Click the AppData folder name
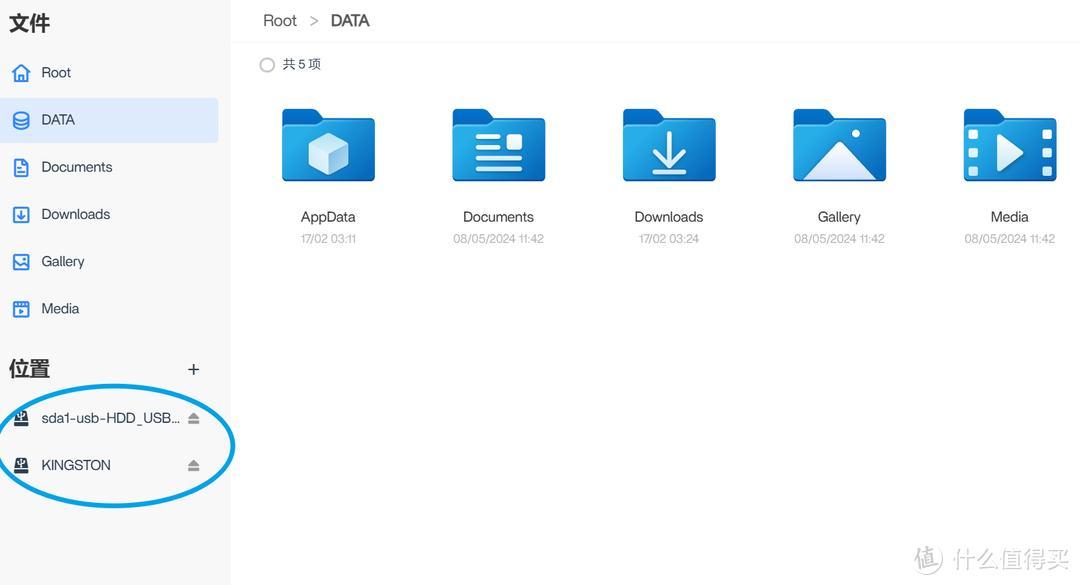The width and height of the screenshot is (1080, 585). pos(328,217)
